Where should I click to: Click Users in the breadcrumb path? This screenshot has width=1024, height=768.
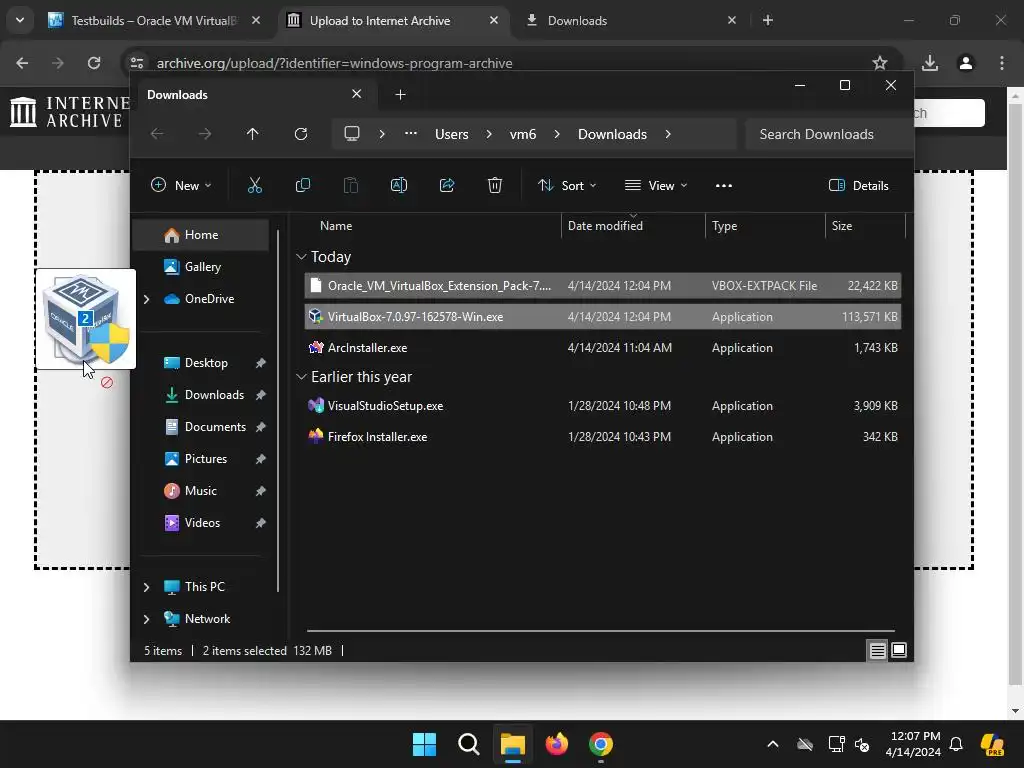pos(451,134)
